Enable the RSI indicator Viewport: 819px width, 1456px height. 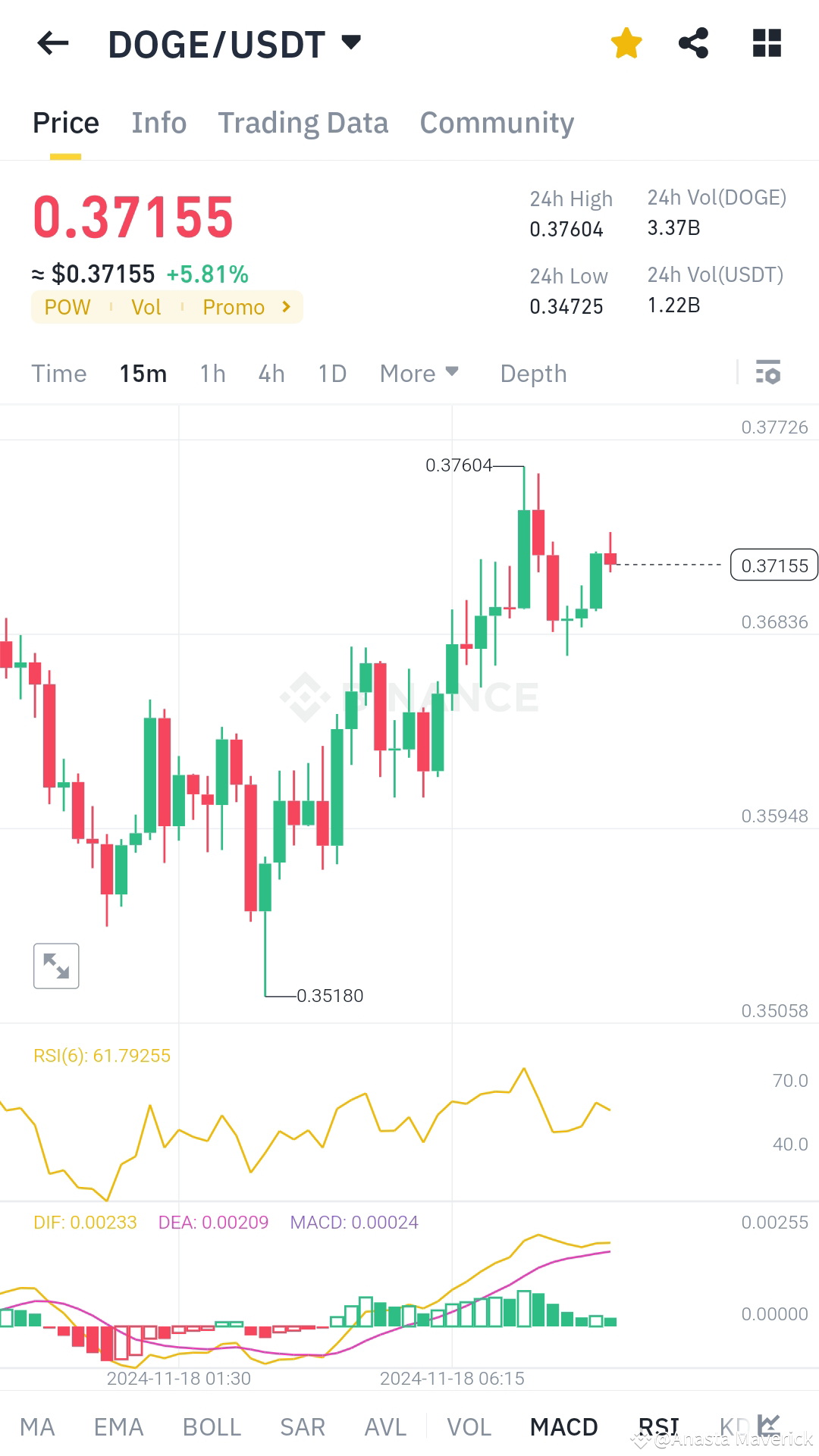(658, 1426)
